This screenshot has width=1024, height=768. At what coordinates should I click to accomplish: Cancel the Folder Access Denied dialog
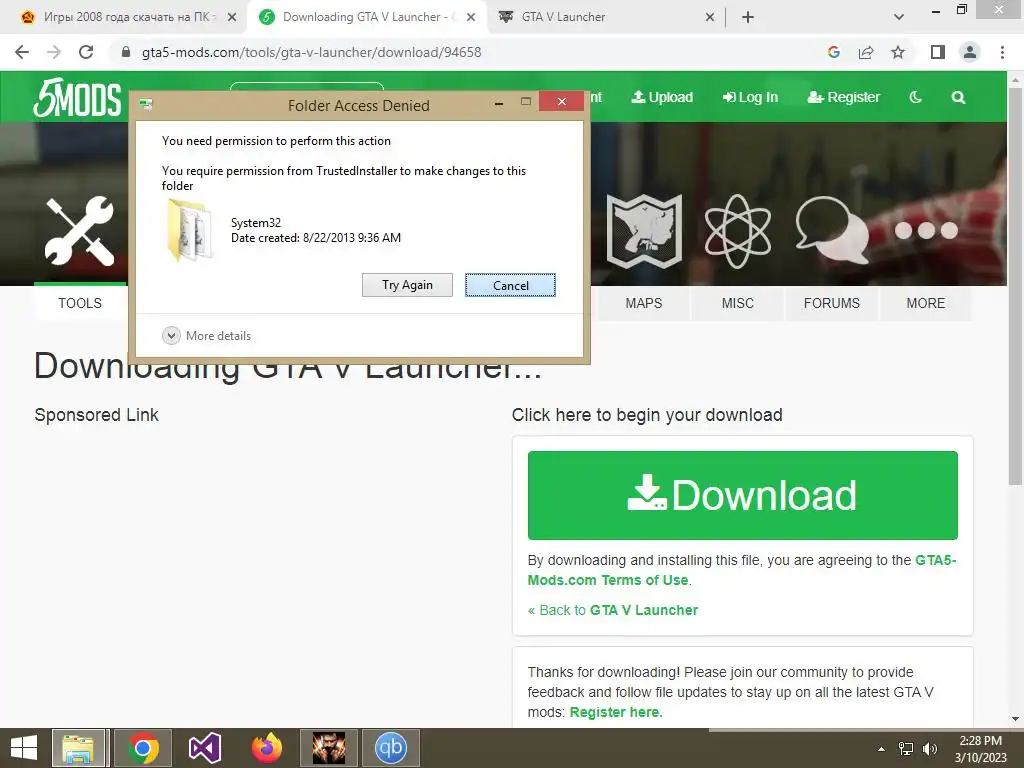click(x=510, y=285)
